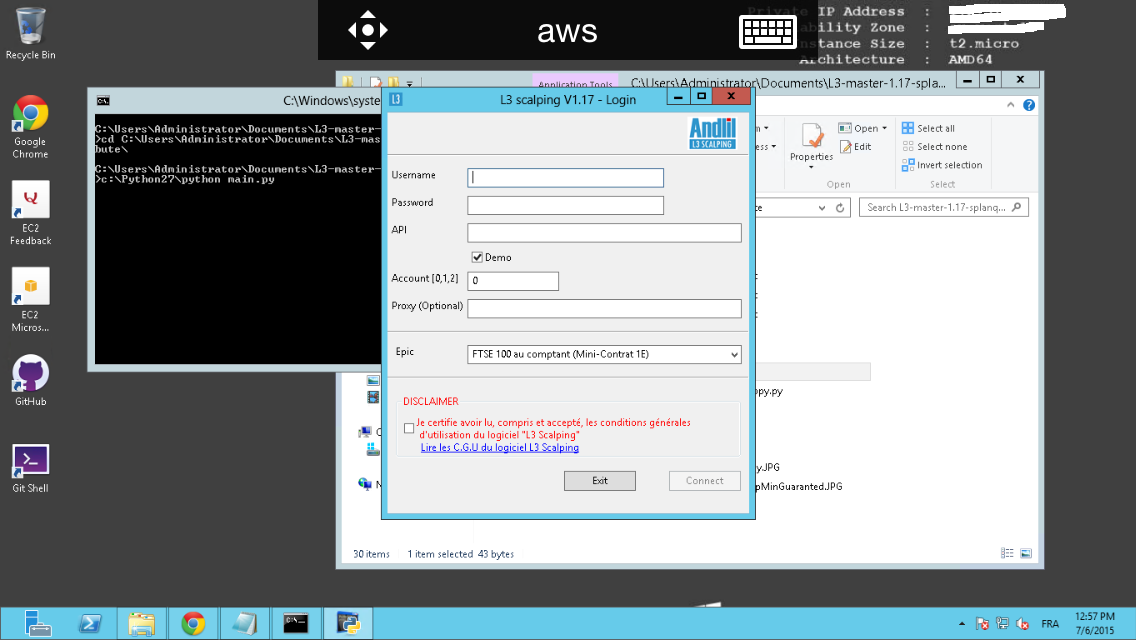Expand the Open dropdown arrow in ribbon
Viewport: 1136px width, 640px height.
click(x=885, y=128)
